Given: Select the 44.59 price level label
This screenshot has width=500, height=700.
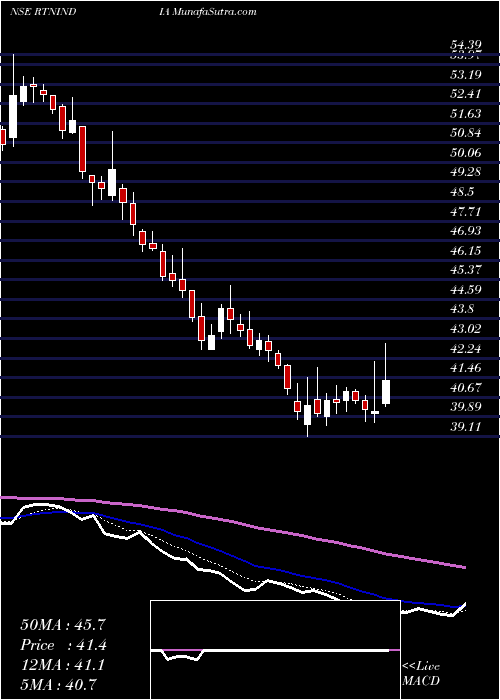Looking at the screenshot, I should point(465,289).
